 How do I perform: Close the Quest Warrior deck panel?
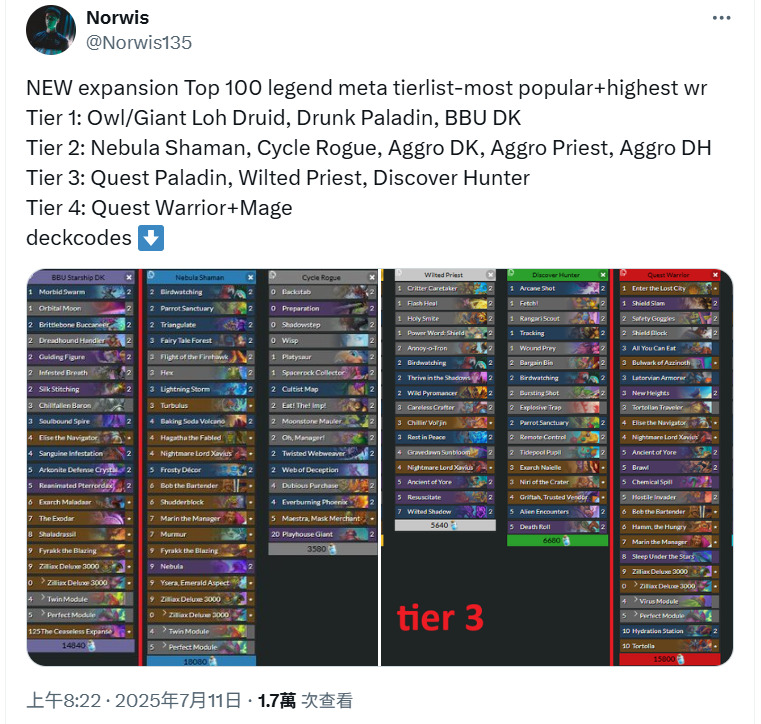(715, 275)
